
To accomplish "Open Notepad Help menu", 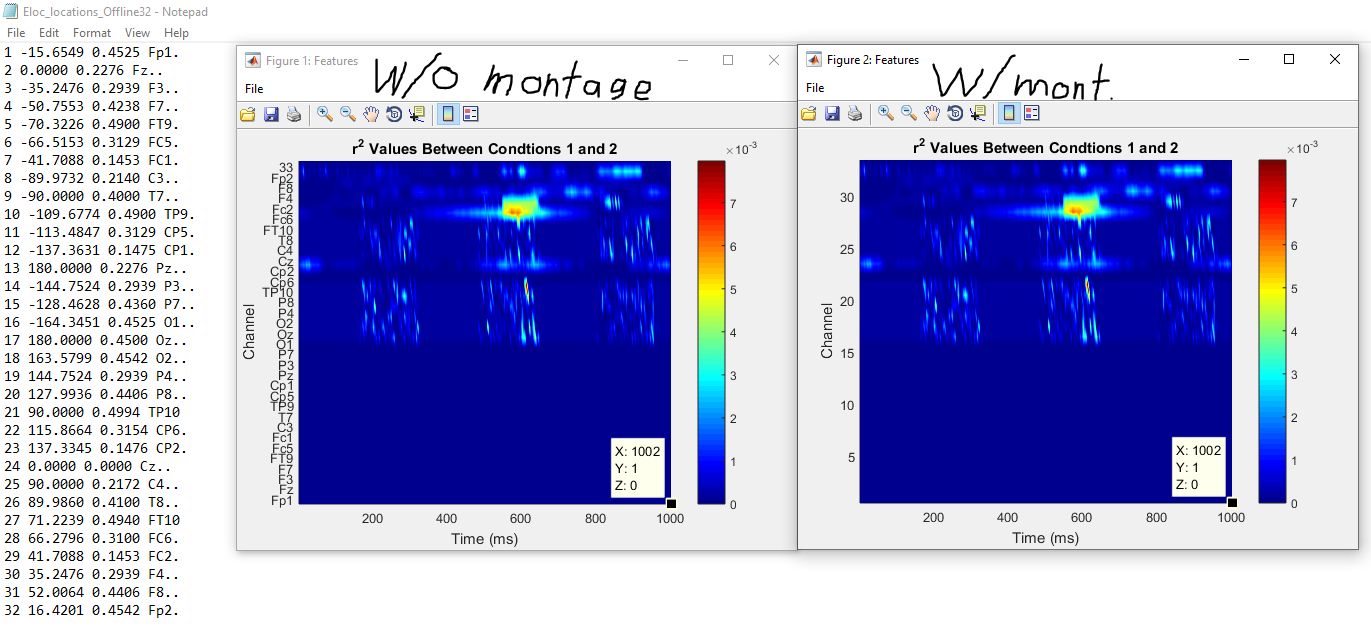I will pos(176,33).
